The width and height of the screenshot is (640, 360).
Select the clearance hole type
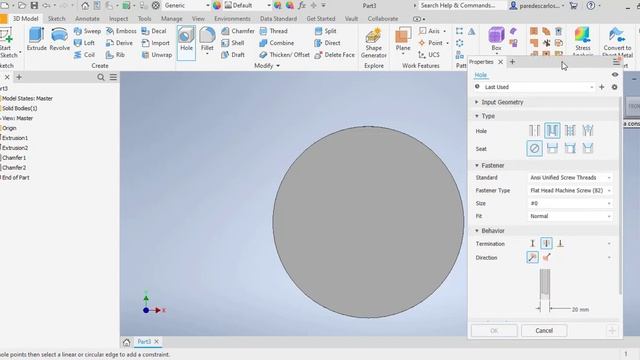552,131
